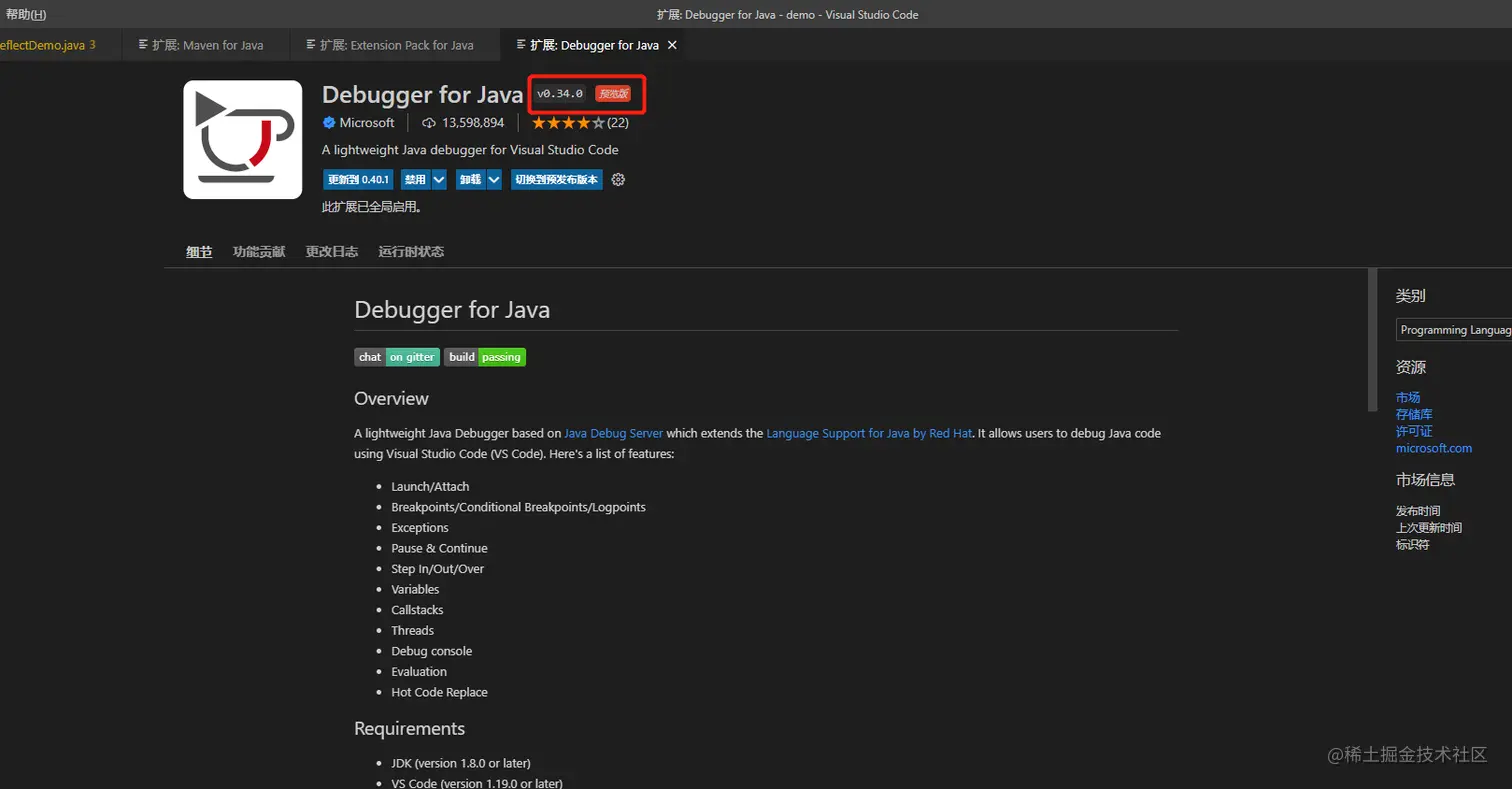Click the 上次更新时间 market info label

(x=1429, y=528)
